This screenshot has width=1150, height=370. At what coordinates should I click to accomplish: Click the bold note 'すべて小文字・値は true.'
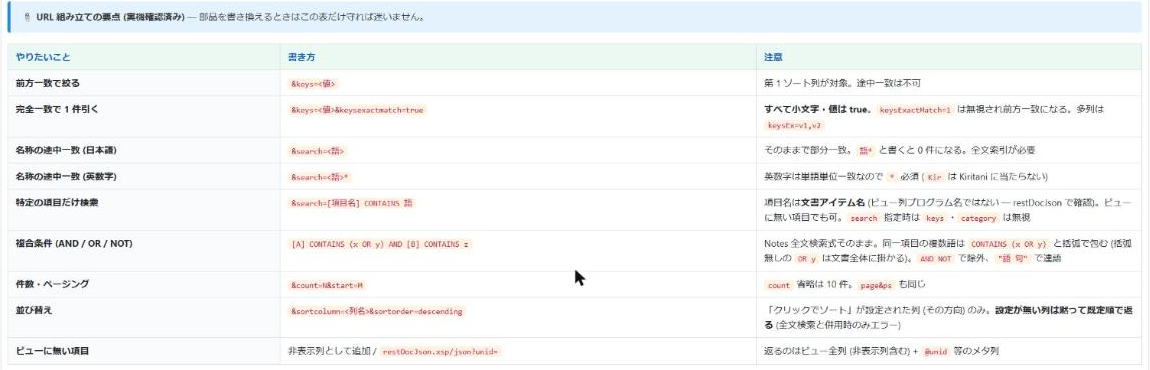[818, 109]
